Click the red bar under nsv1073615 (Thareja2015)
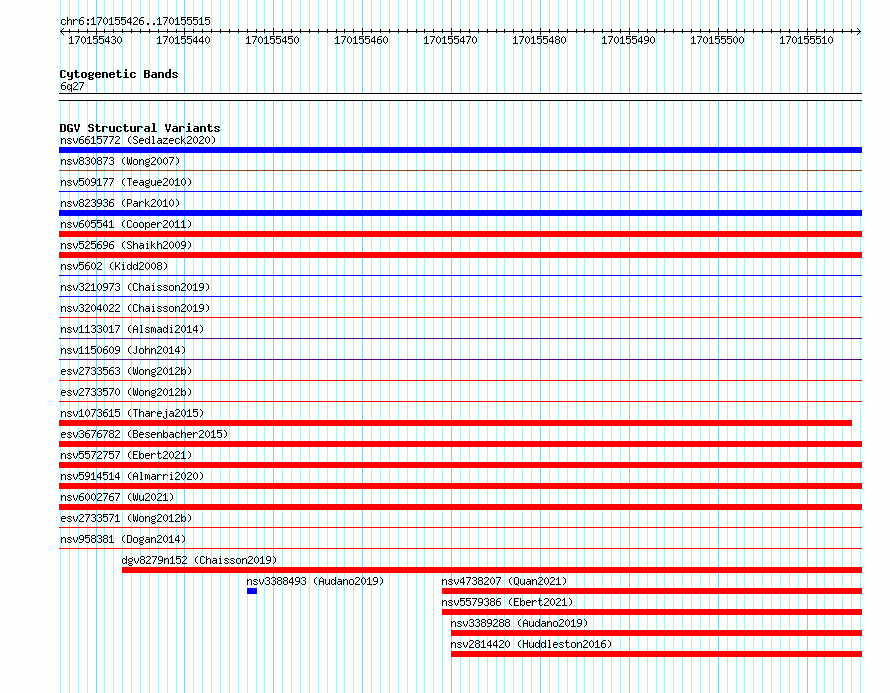This screenshot has width=890, height=693. click(x=455, y=423)
